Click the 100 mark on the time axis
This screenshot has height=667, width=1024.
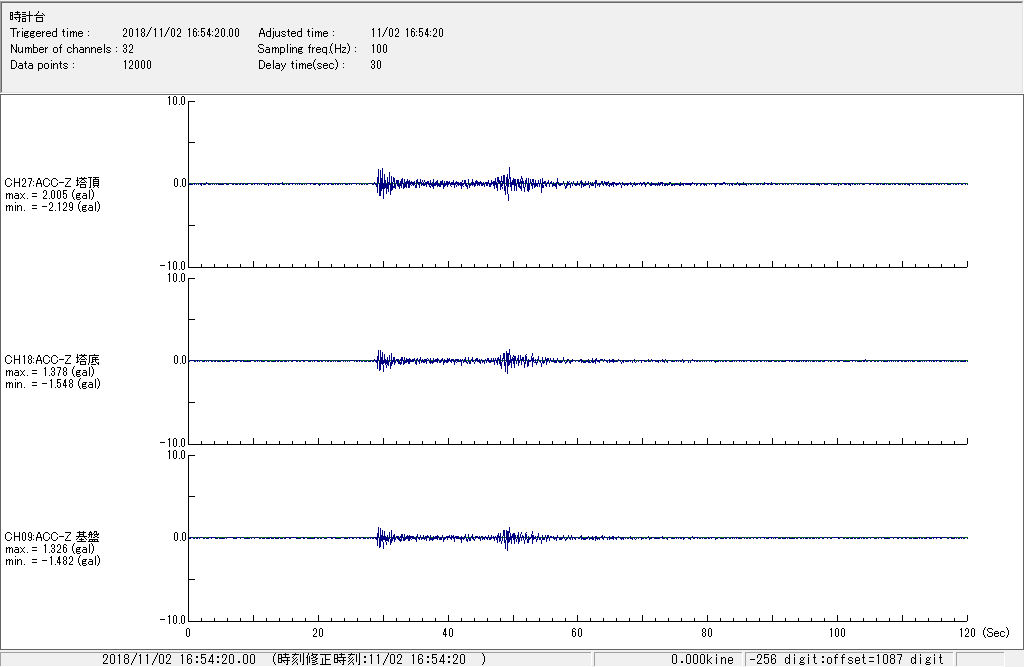click(837, 633)
